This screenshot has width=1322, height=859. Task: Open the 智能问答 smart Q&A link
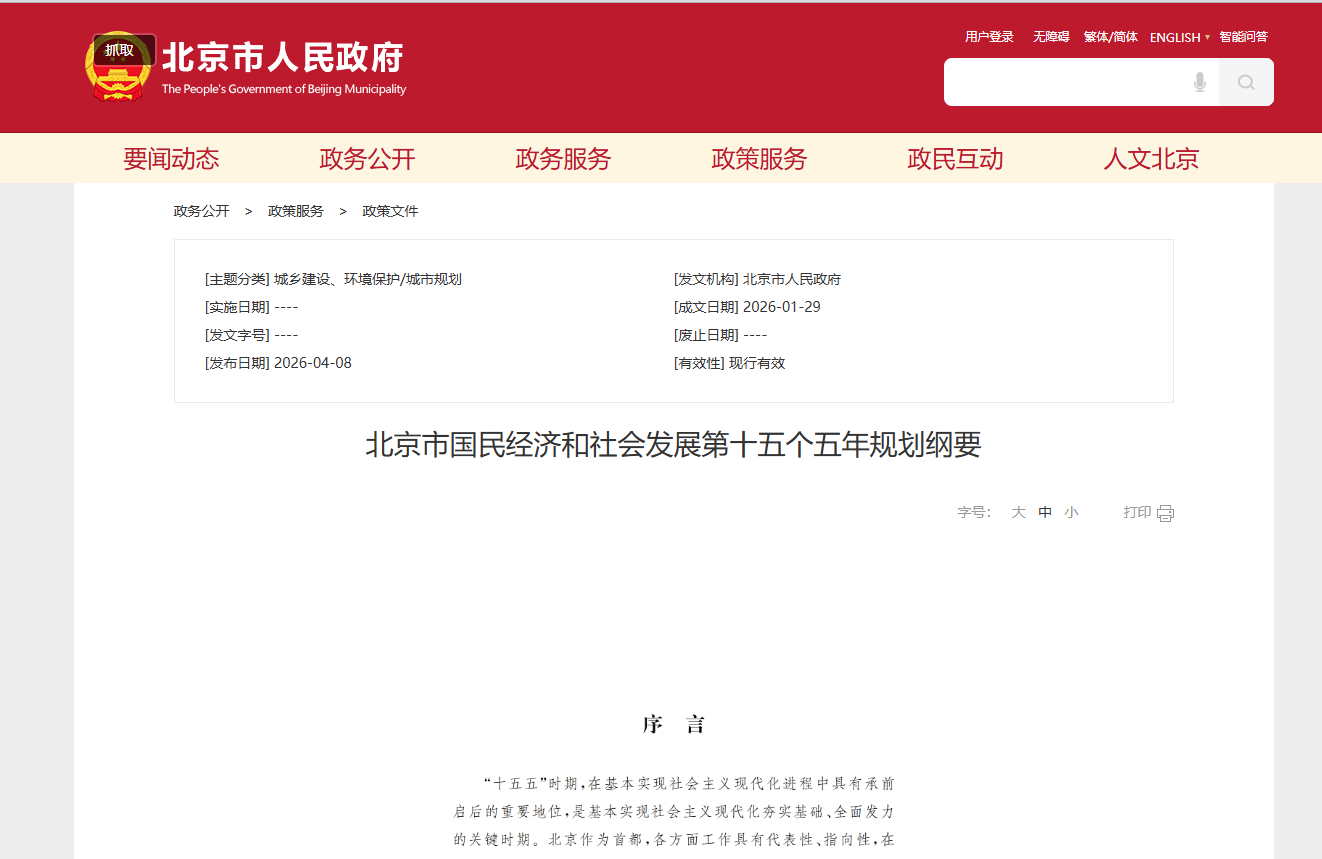click(1243, 37)
